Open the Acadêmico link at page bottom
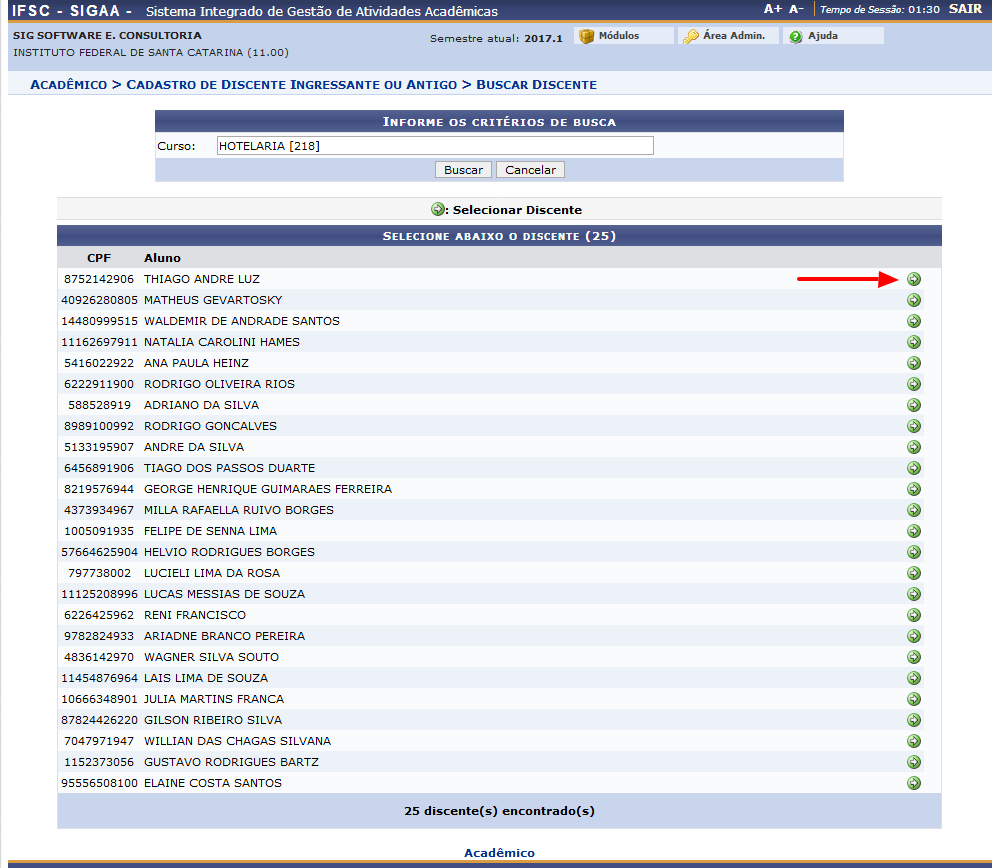The height and width of the screenshot is (868, 993). coord(499,853)
